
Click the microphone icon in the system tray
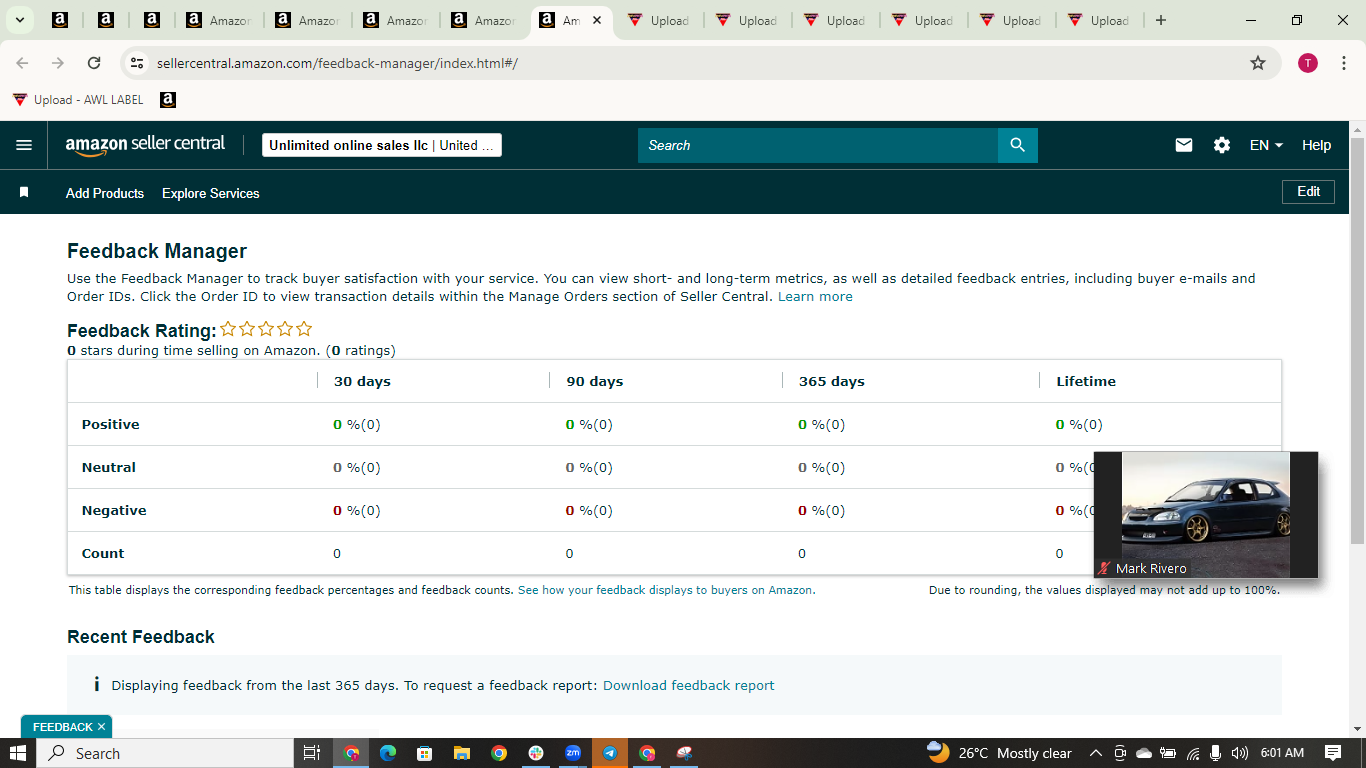pos(1216,753)
